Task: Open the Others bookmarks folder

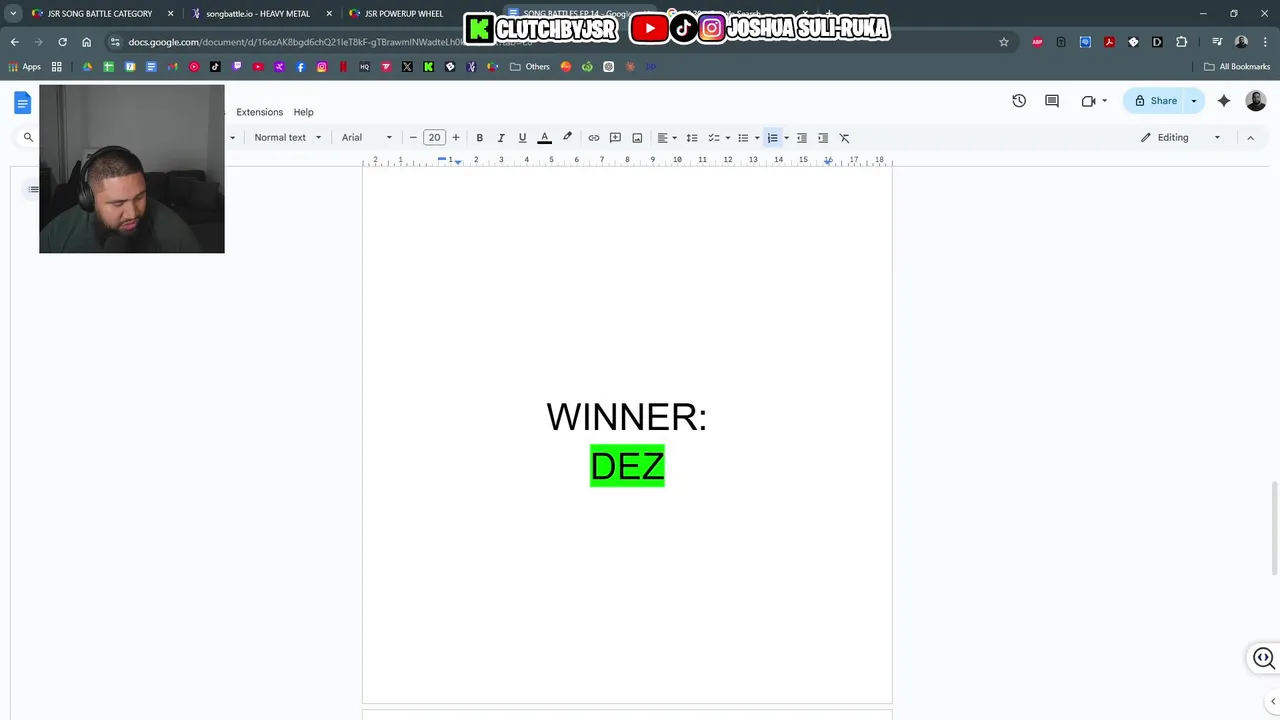Action: [530, 67]
